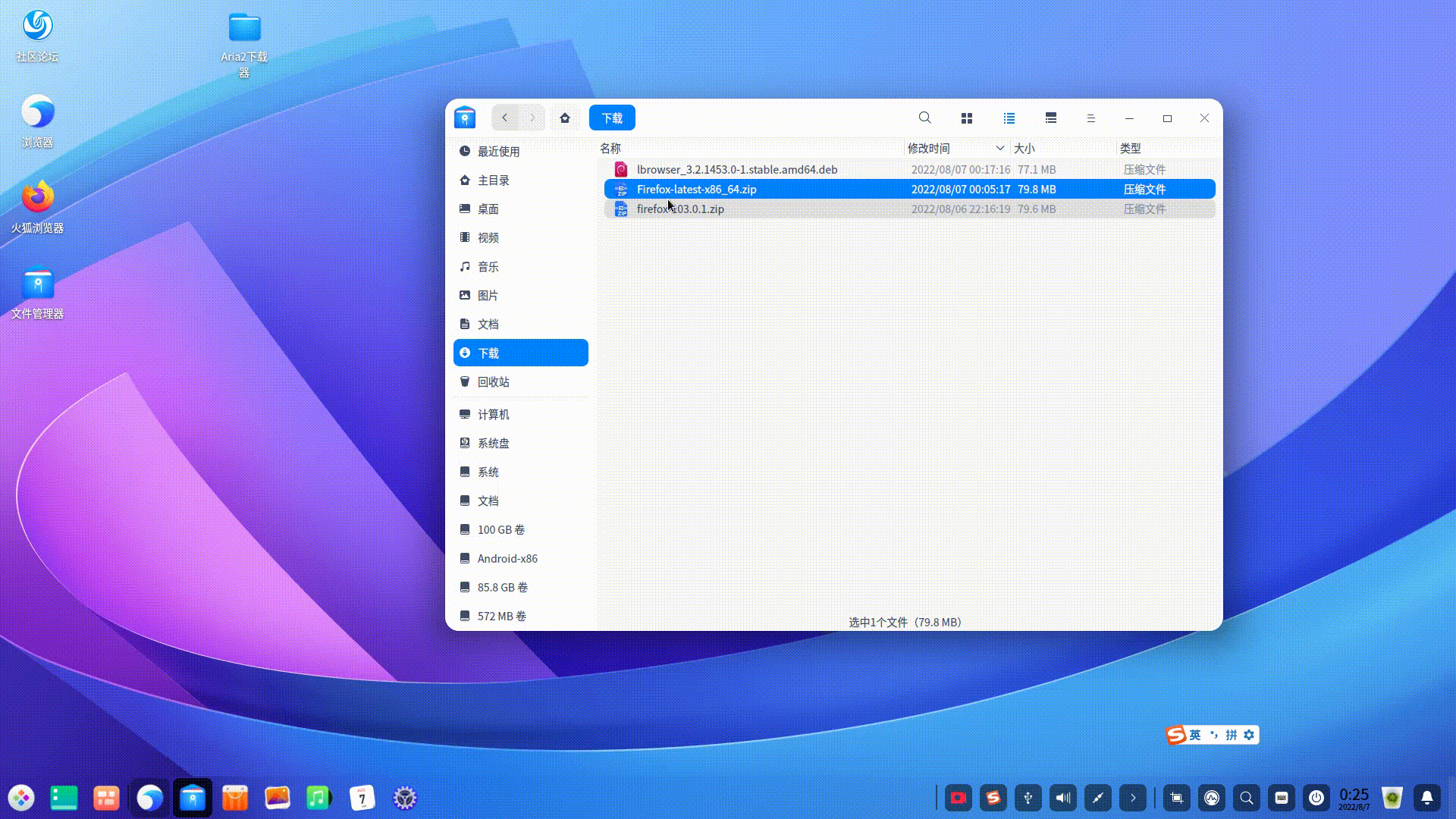Screen dimensions: 1456x819
Task: Open the onscreen keyboard icon in tray
Action: (x=1282, y=798)
